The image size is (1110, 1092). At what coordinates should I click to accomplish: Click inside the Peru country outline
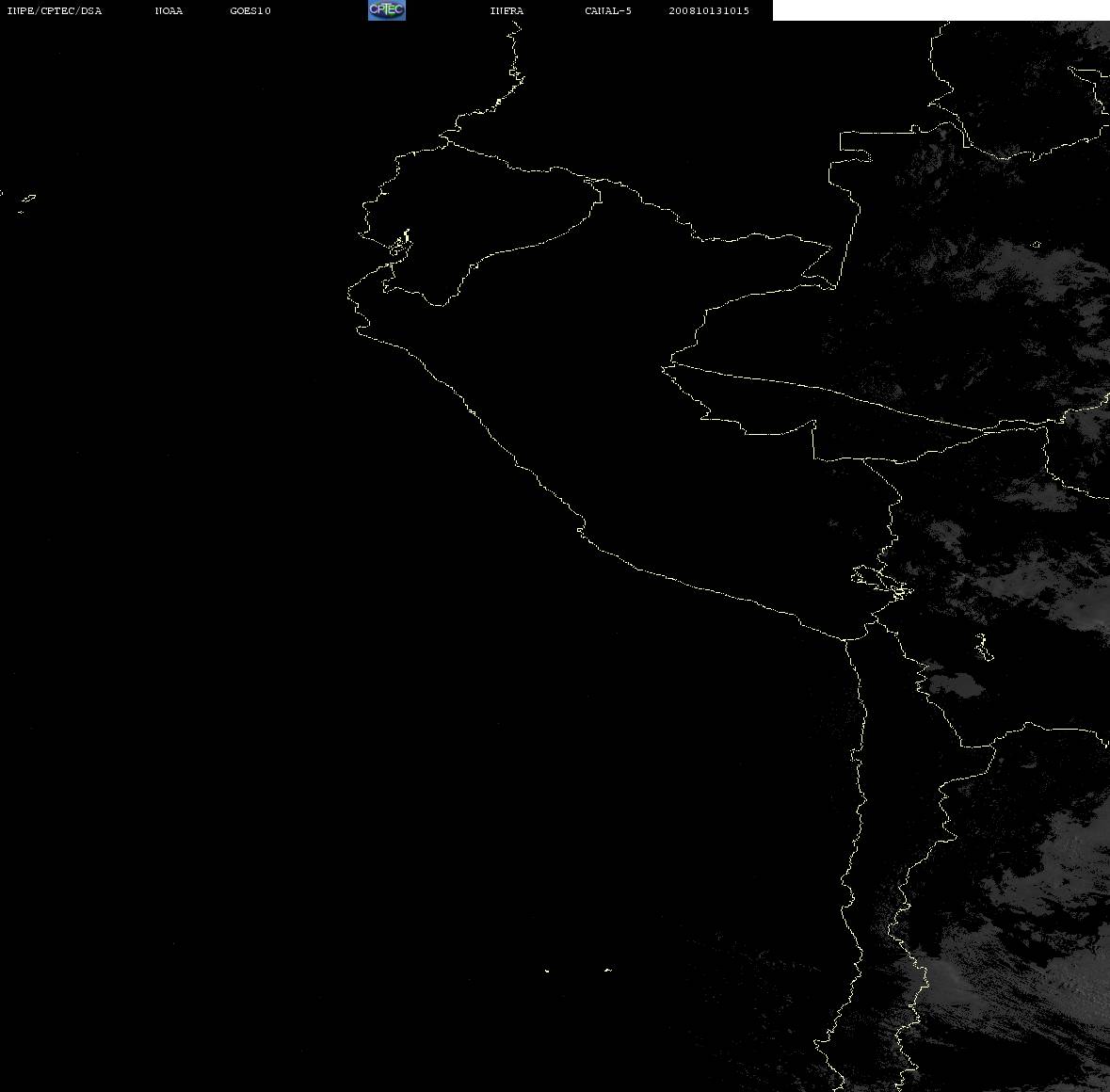point(637,425)
